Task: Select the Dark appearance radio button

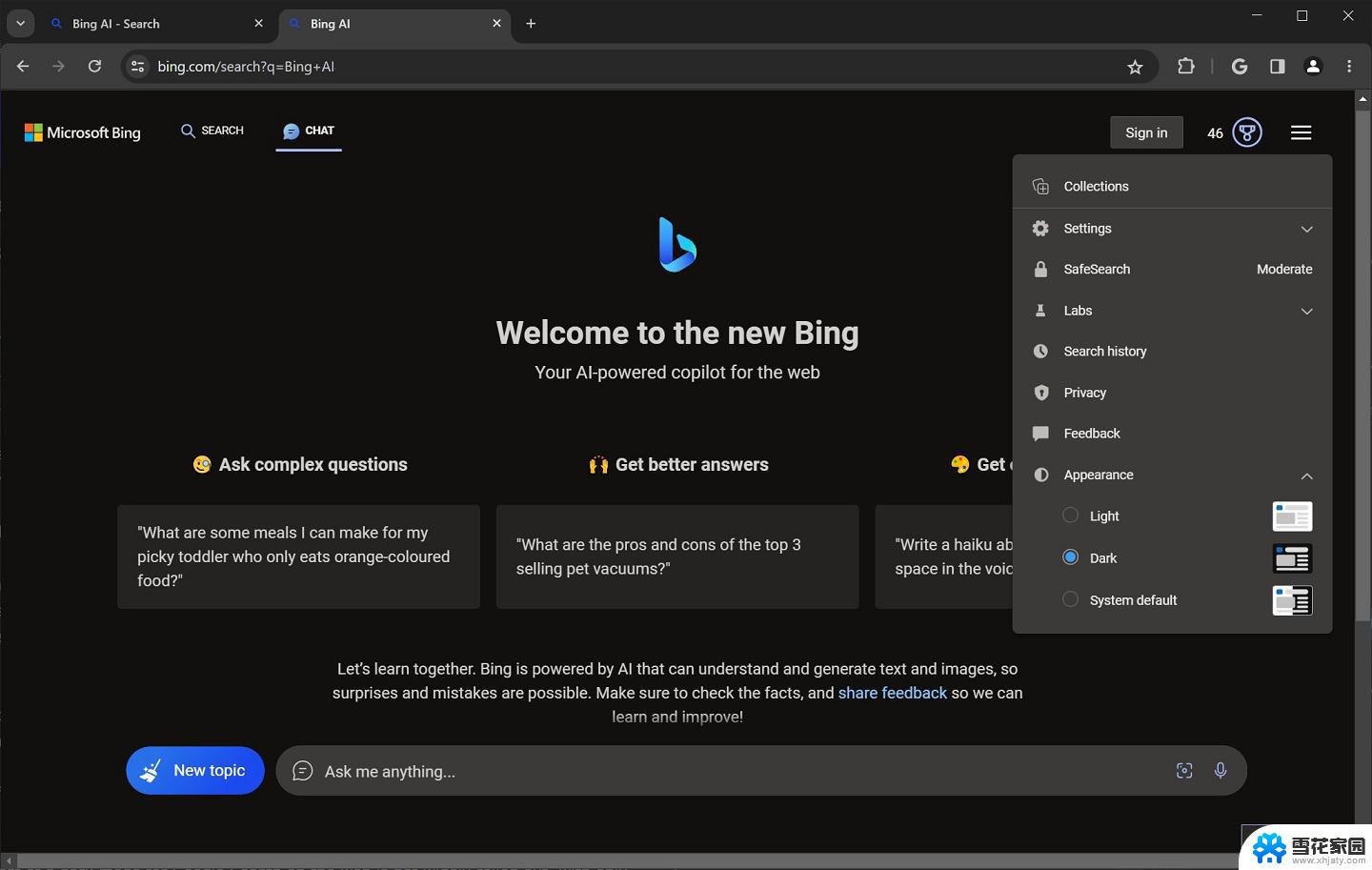Action: click(1071, 557)
